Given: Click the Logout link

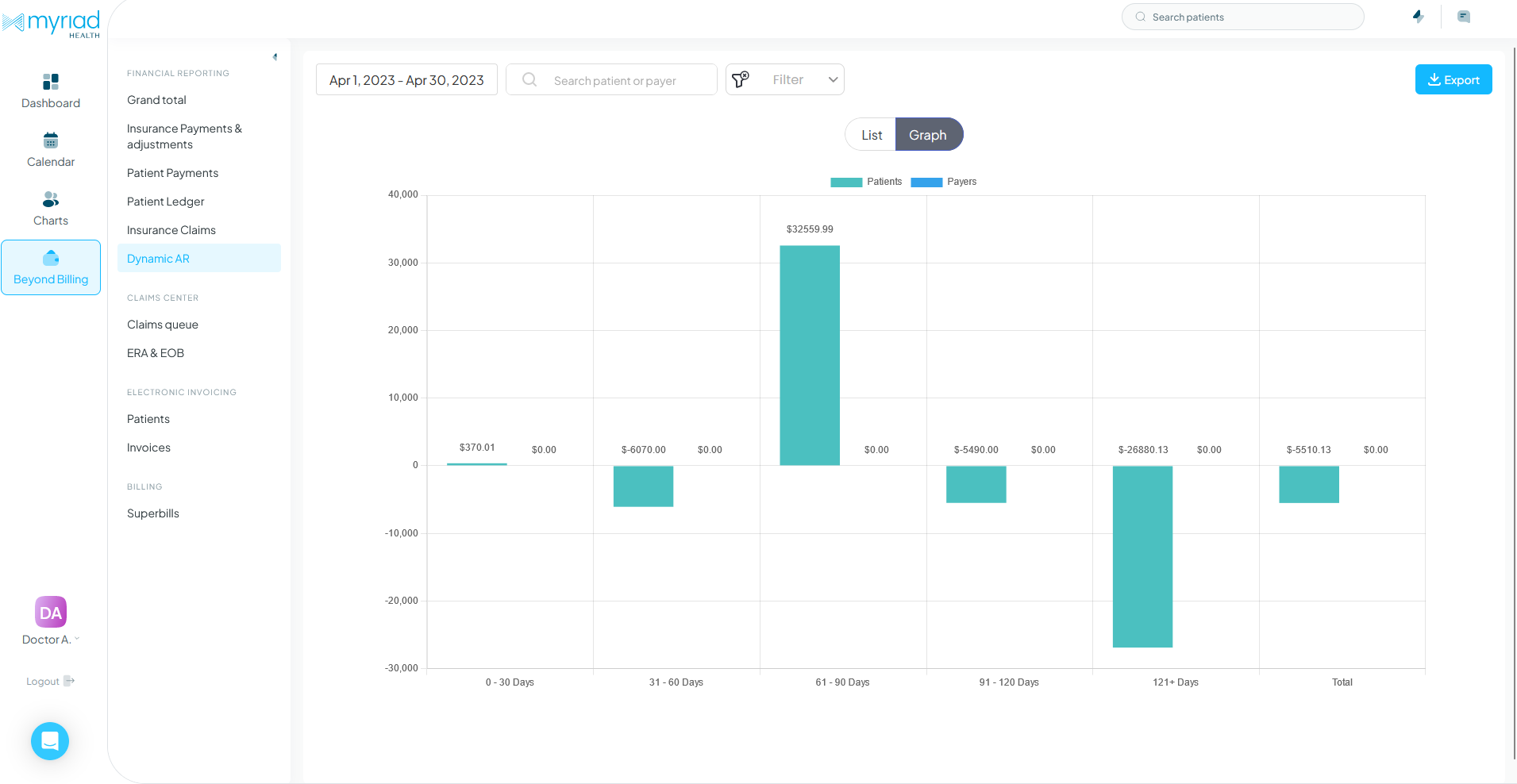Looking at the screenshot, I should pyautogui.click(x=49, y=681).
